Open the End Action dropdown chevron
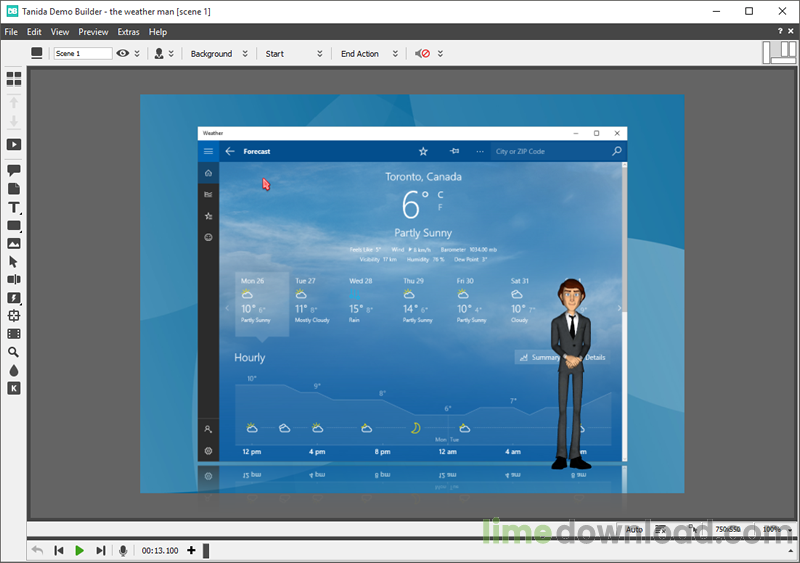The image size is (800, 563). [x=395, y=54]
